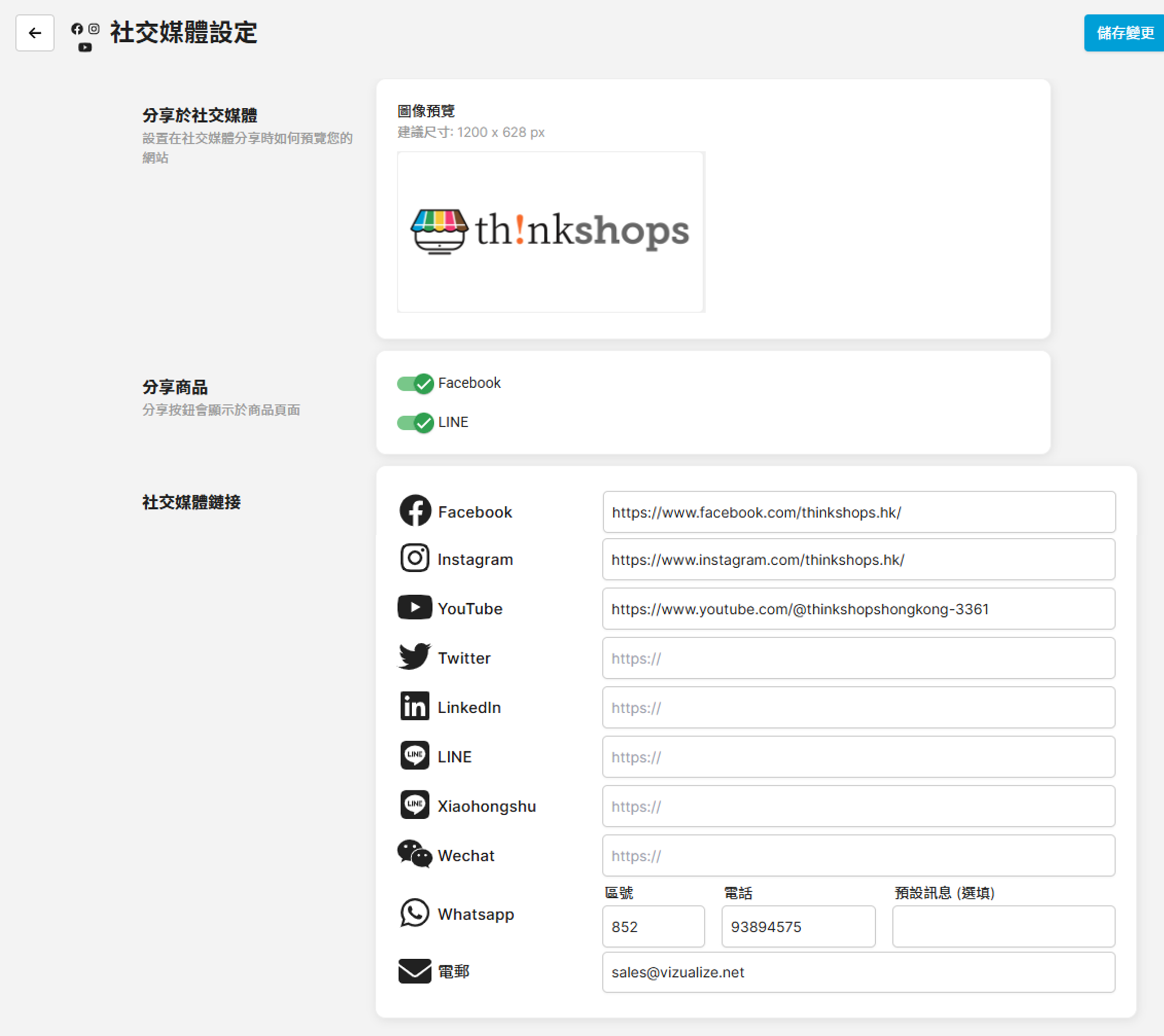
Task: Click the empty Twitter link field
Action: (859, 658)
